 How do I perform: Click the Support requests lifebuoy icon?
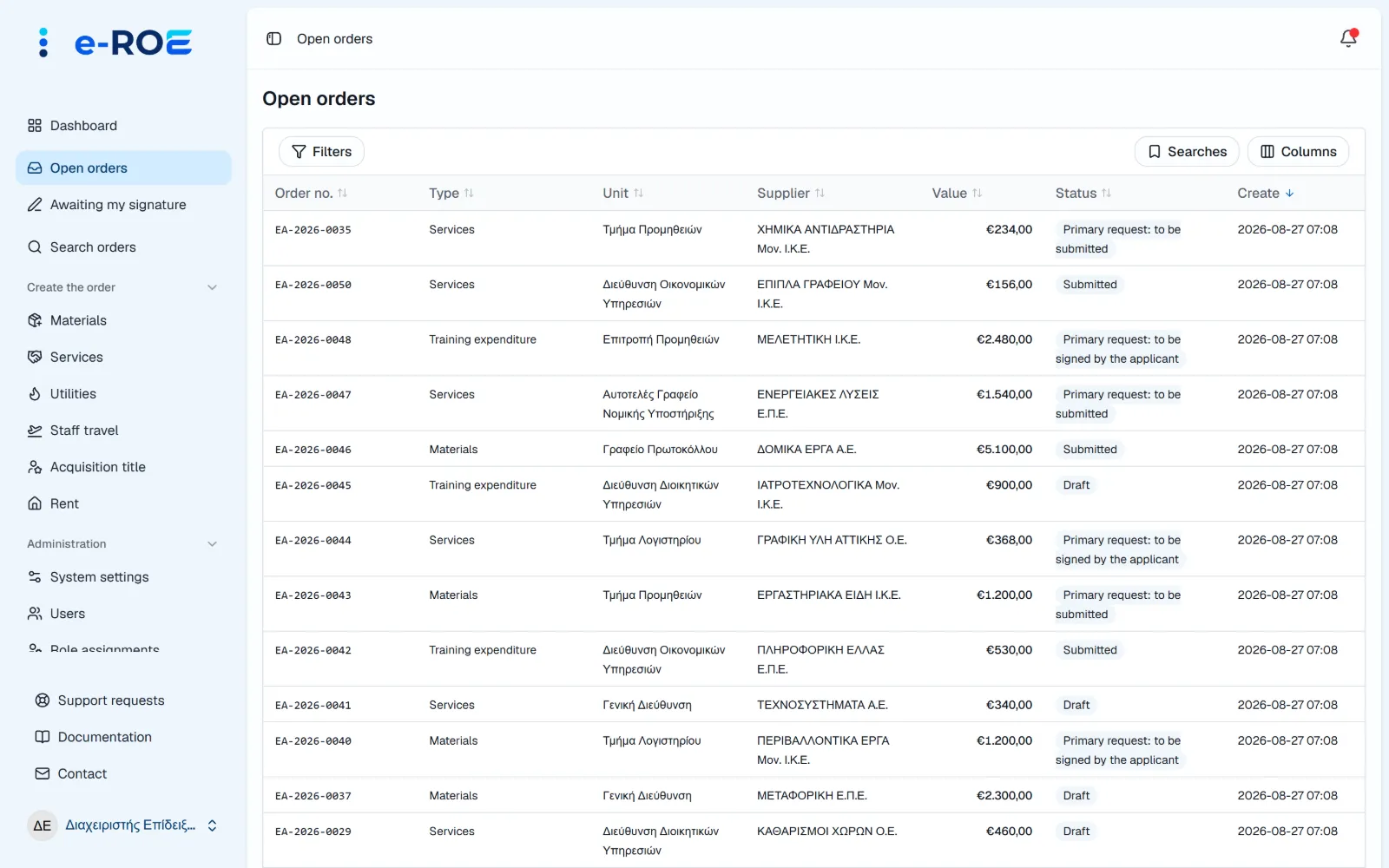click(42, 700)
